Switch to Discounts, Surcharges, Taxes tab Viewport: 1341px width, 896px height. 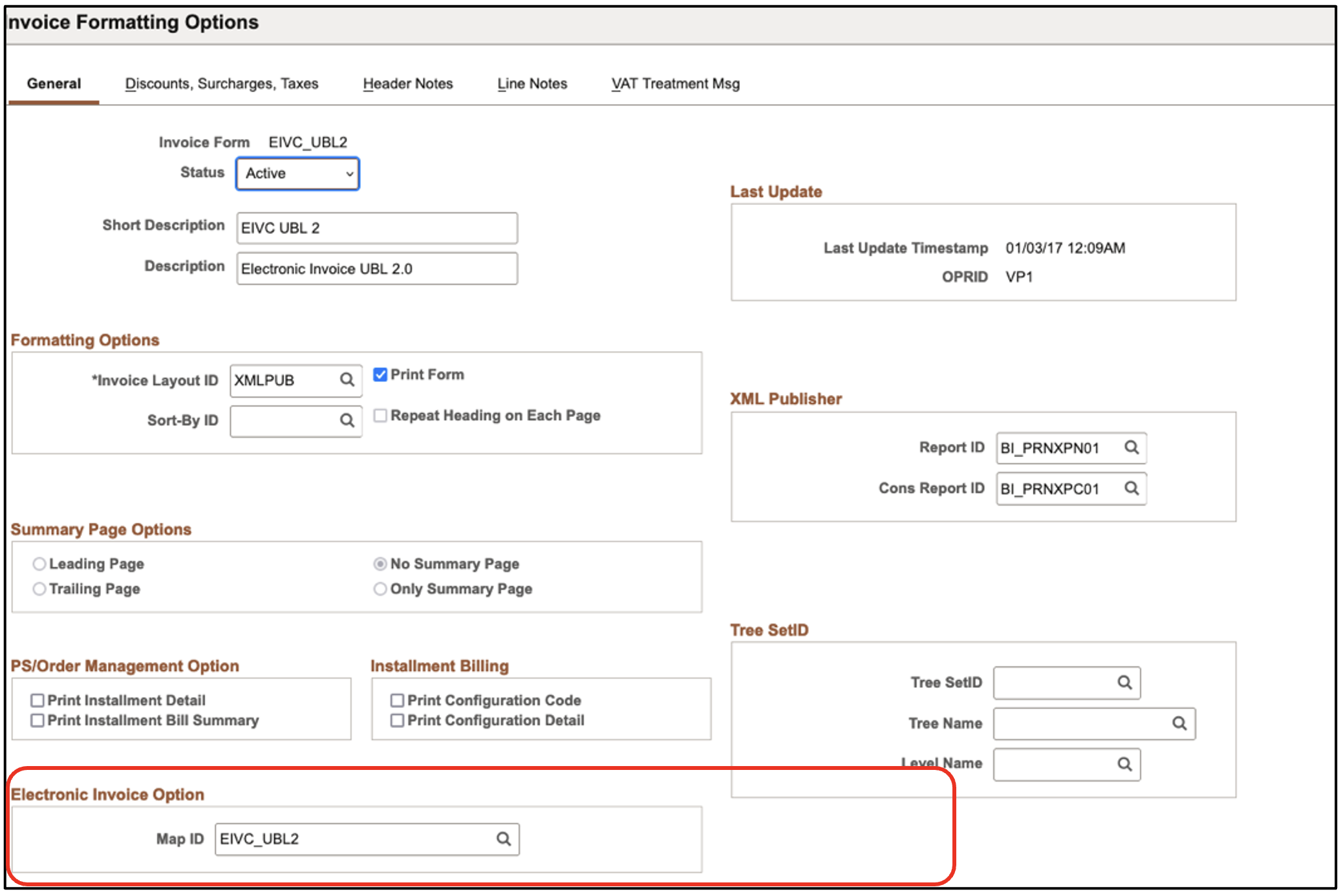[x=222, y=83]
